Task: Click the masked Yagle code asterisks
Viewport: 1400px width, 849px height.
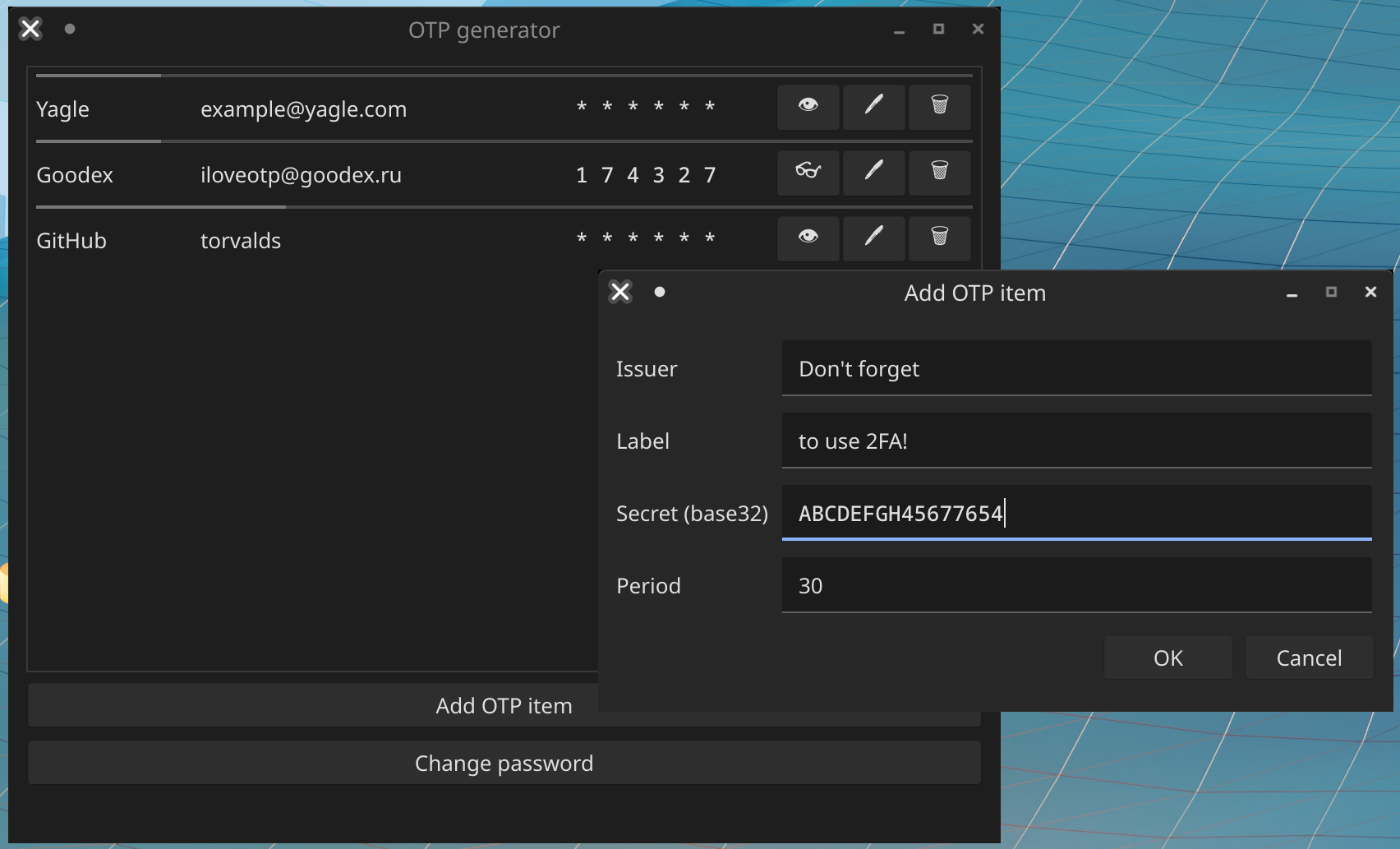Action: coord(646,107)
